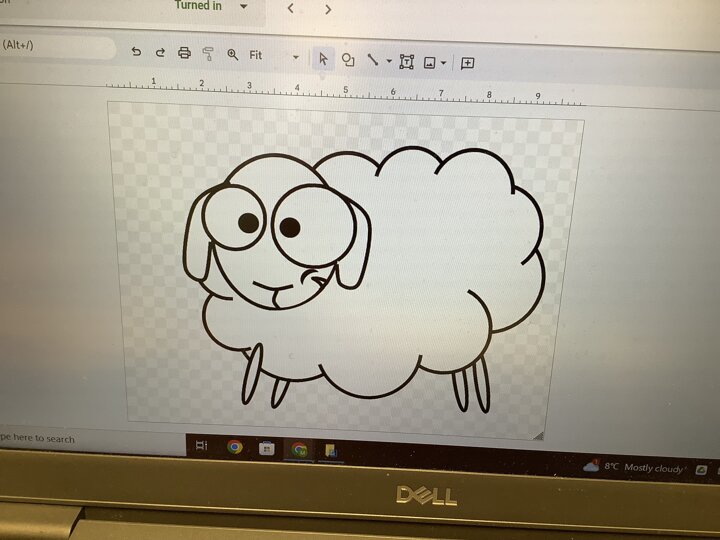The image size is (720, 540).
Task: Insert a Text box
Action: coord(406,61)
